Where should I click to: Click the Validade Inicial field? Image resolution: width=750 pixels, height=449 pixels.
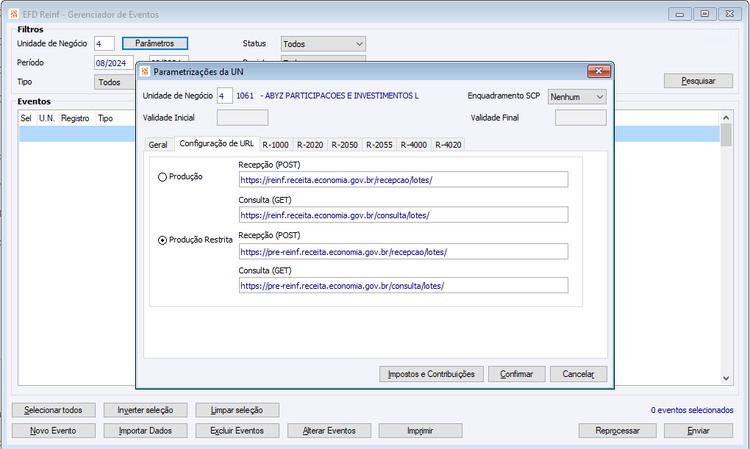tap(243, 118)
